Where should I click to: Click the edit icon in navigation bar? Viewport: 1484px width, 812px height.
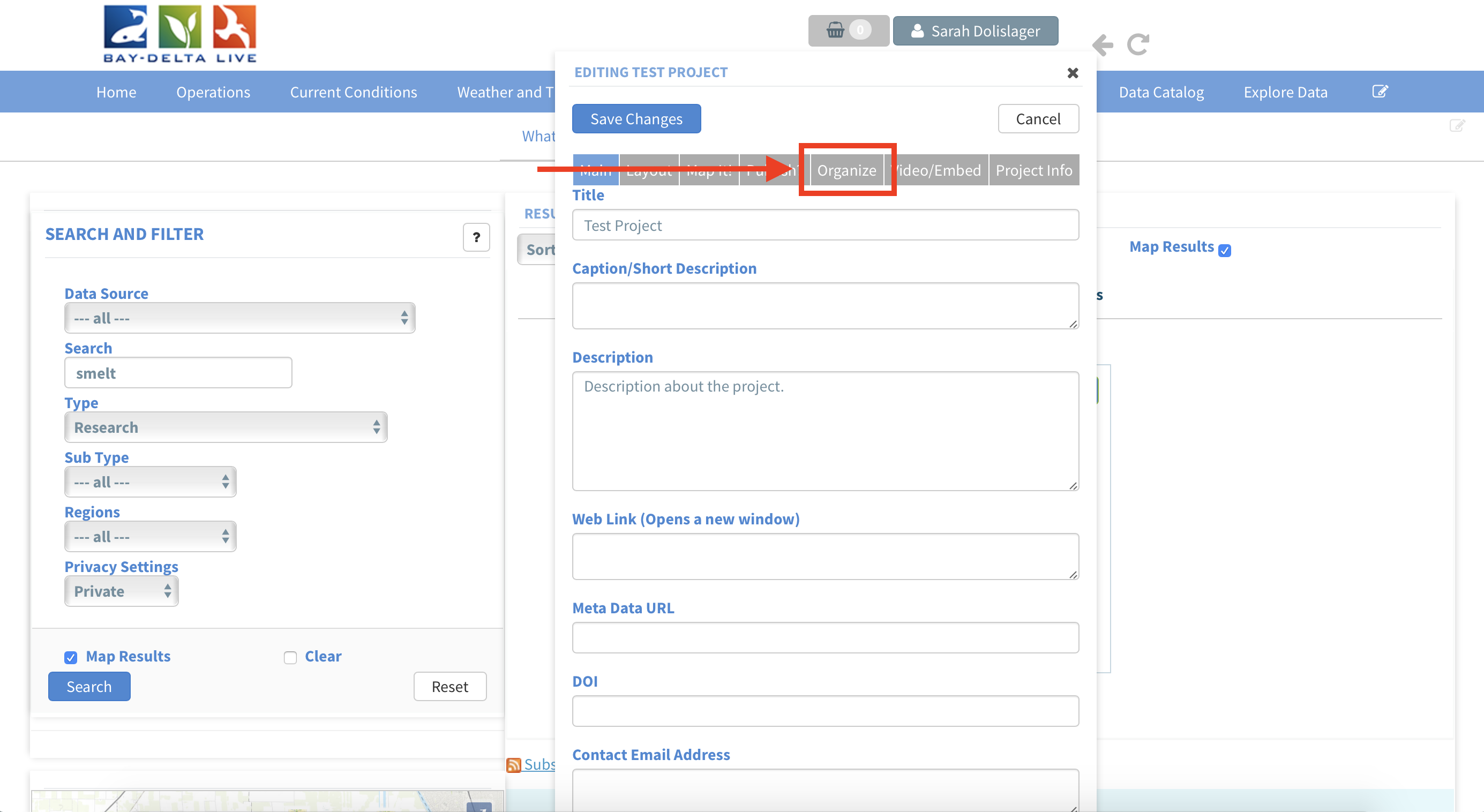coord(1380,92)
